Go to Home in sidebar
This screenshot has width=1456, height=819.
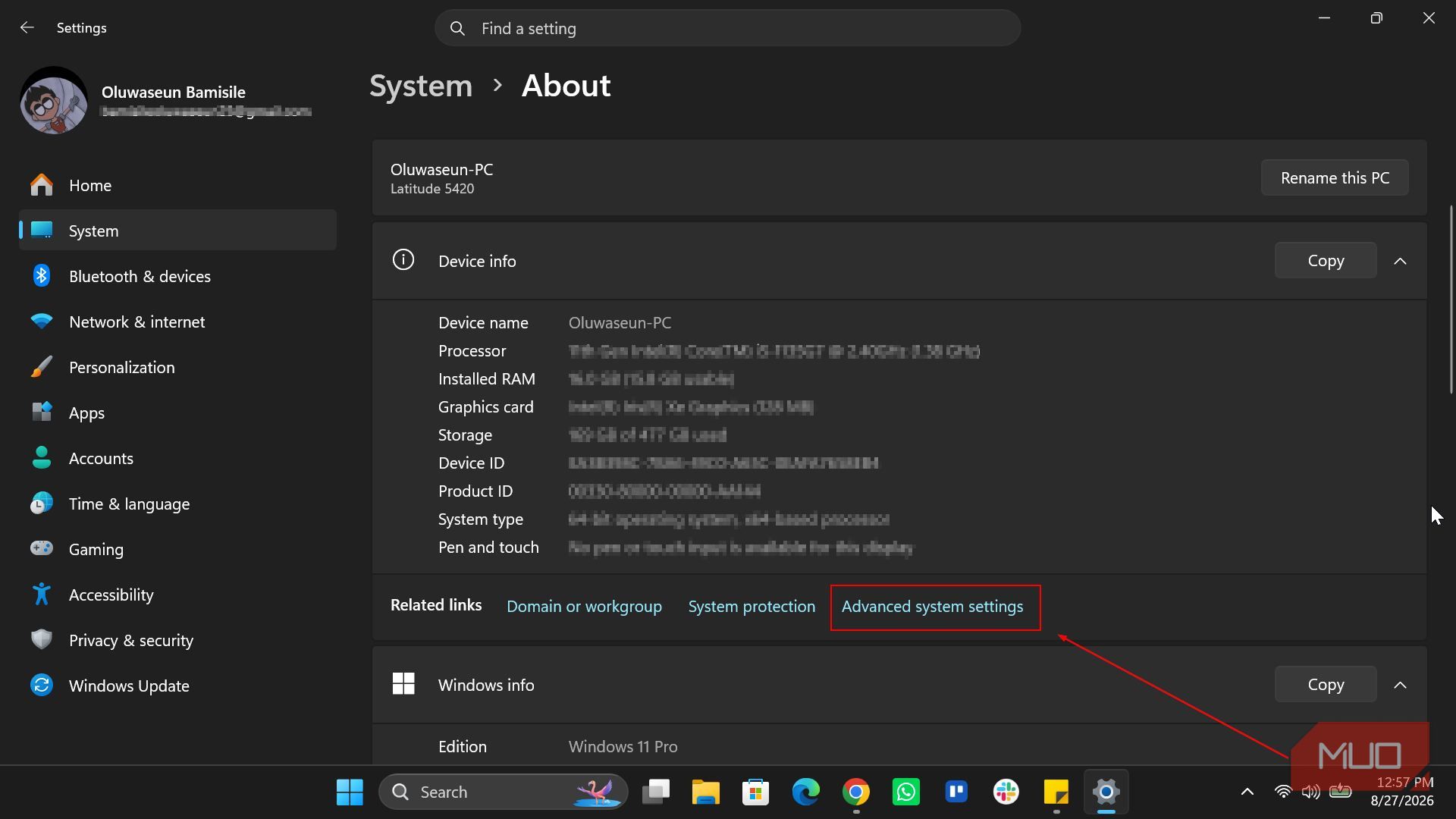tap(178, 185)
